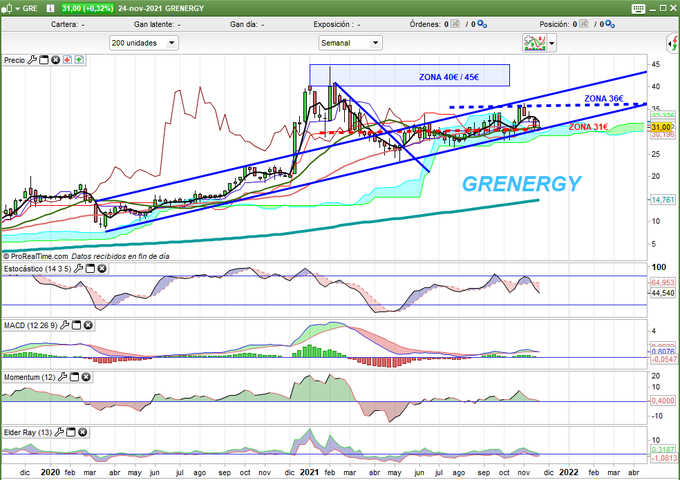This screenshot has width=680, height=480.
Task: Open Estocástico settings wrench
Action: tap(78, 269)
